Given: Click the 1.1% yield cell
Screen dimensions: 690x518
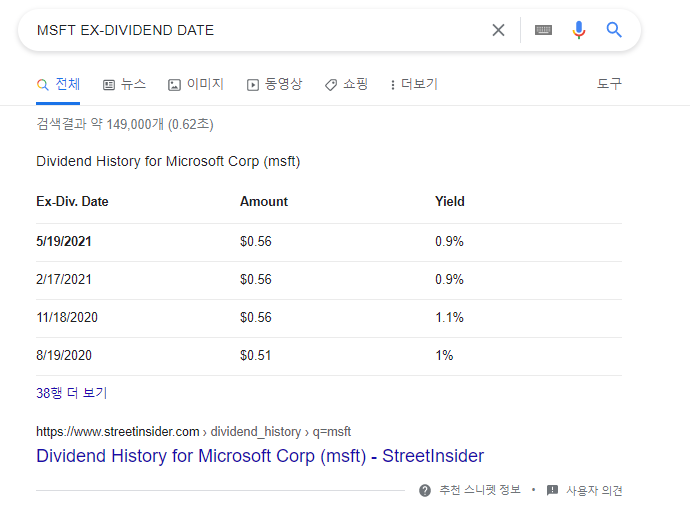Looking at the screenshot, I should pyautogui.click(x=449, y=317).
